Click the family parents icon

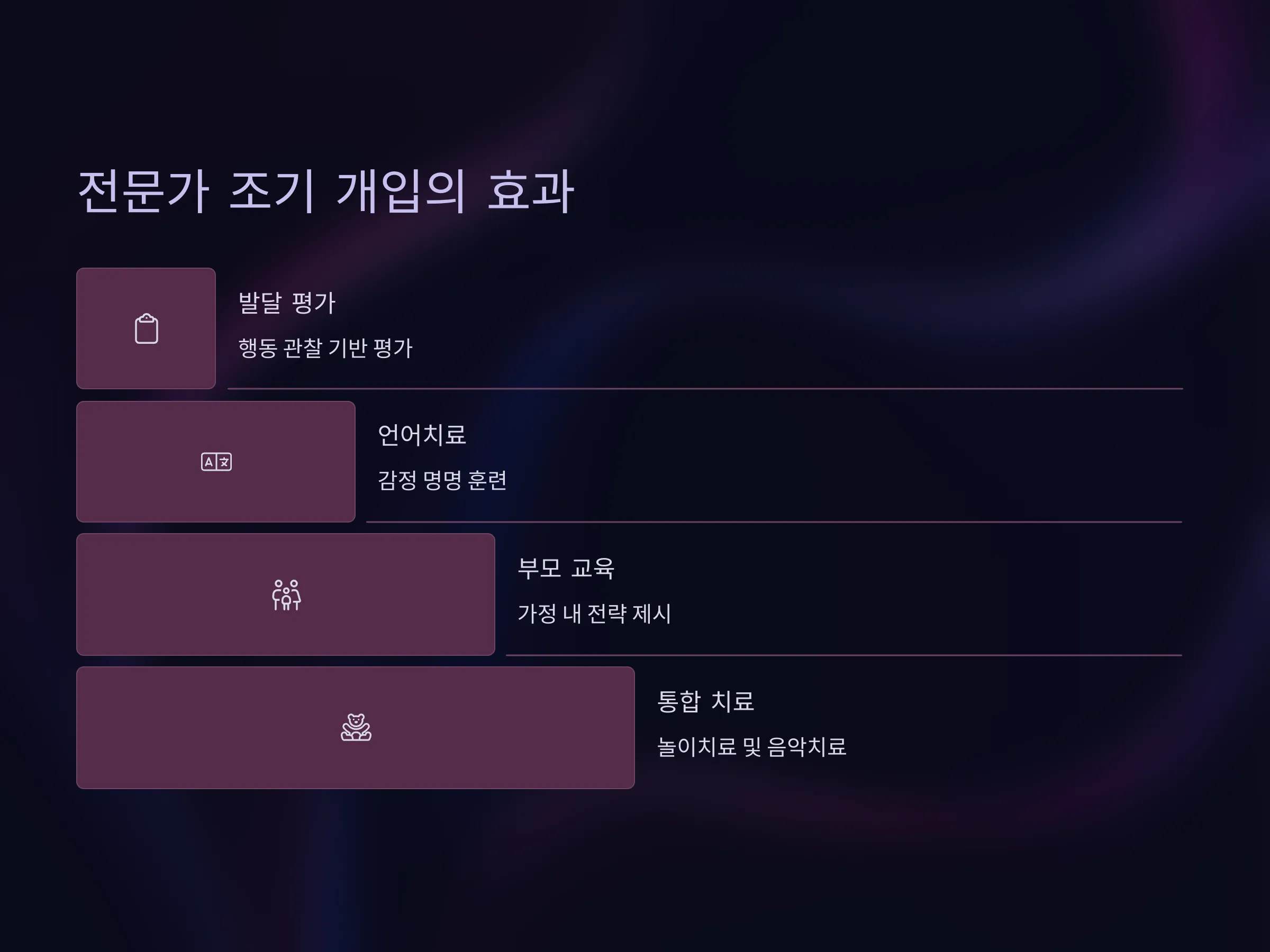click(286, 595)
